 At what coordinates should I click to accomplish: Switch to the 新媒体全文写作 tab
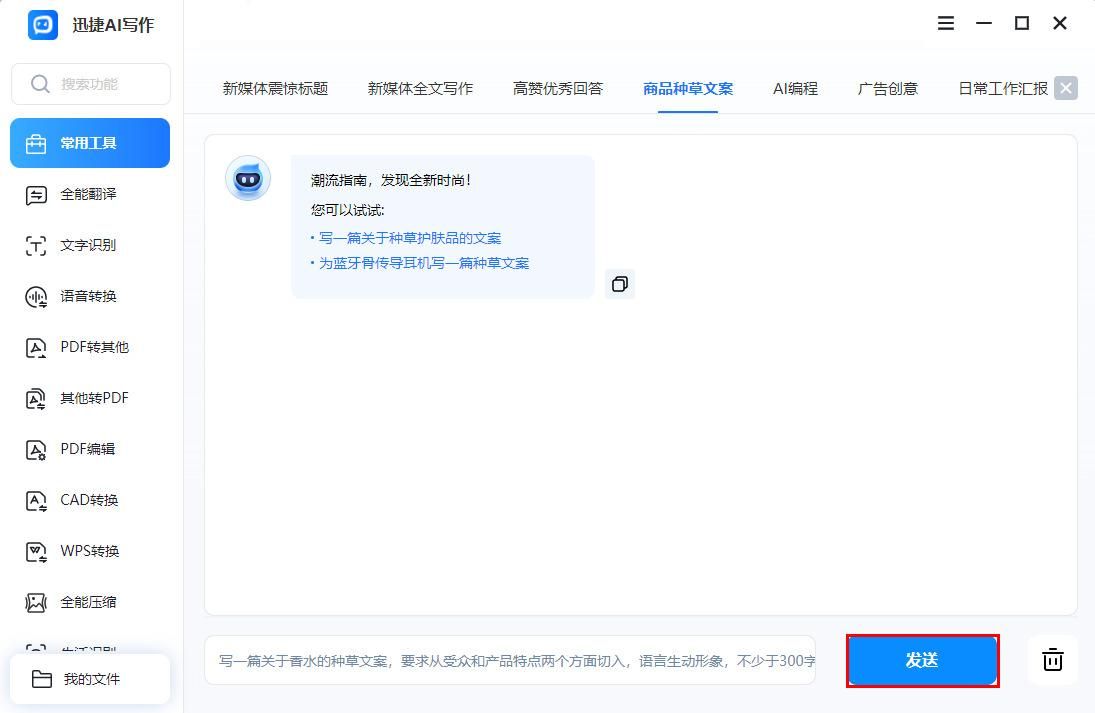(420, 89)
